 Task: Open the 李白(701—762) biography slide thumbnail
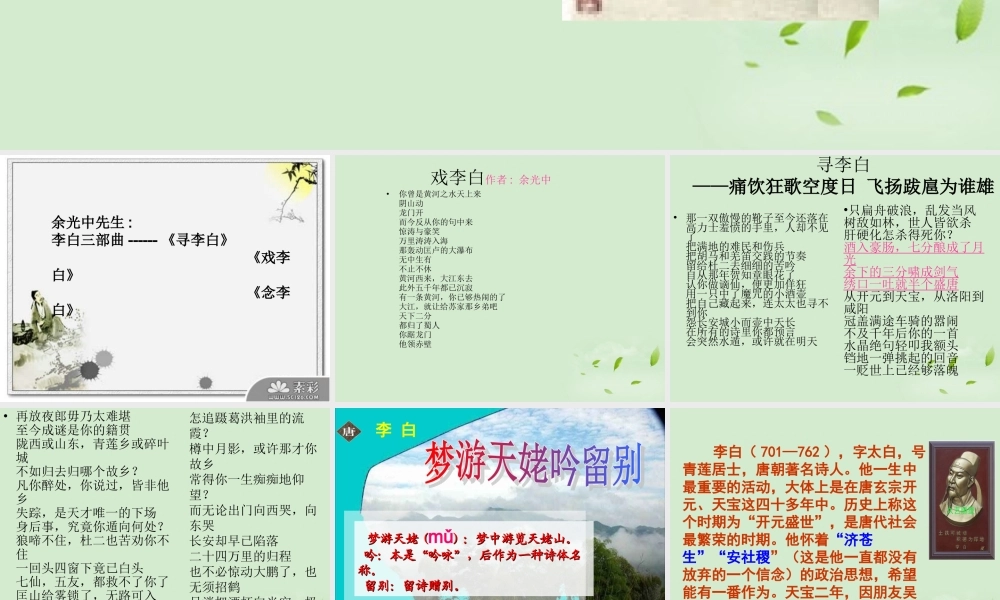pos(835,504)
